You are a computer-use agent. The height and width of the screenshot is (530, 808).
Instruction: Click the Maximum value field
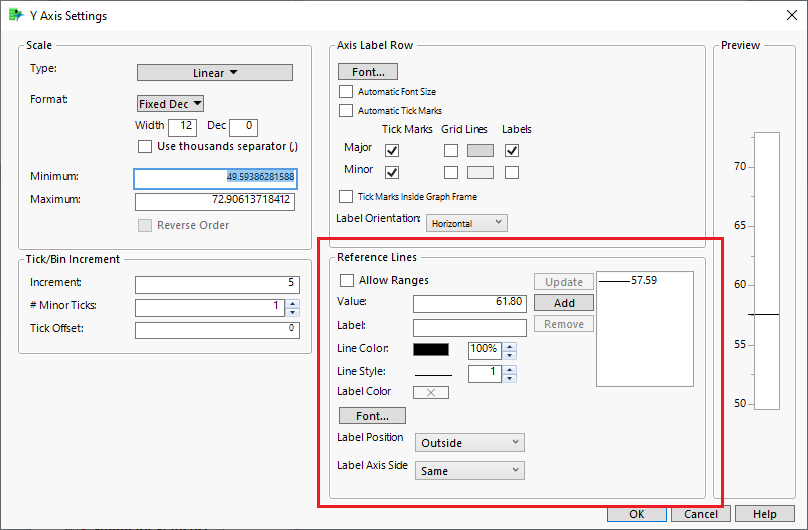point(215,201)
